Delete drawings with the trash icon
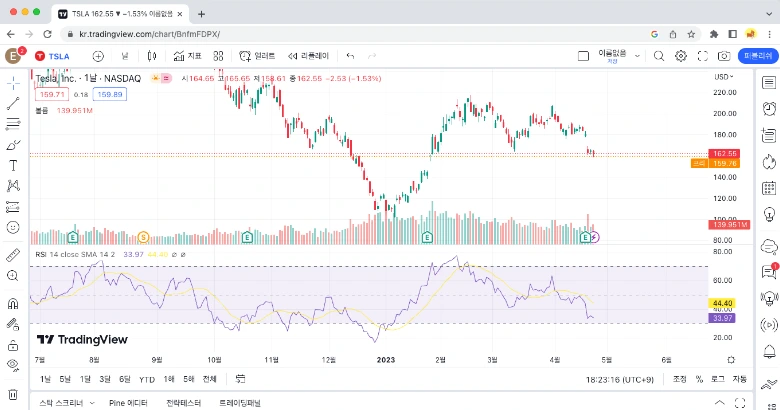Viewport: 780px width, 410px height. (x=13, y=395)
